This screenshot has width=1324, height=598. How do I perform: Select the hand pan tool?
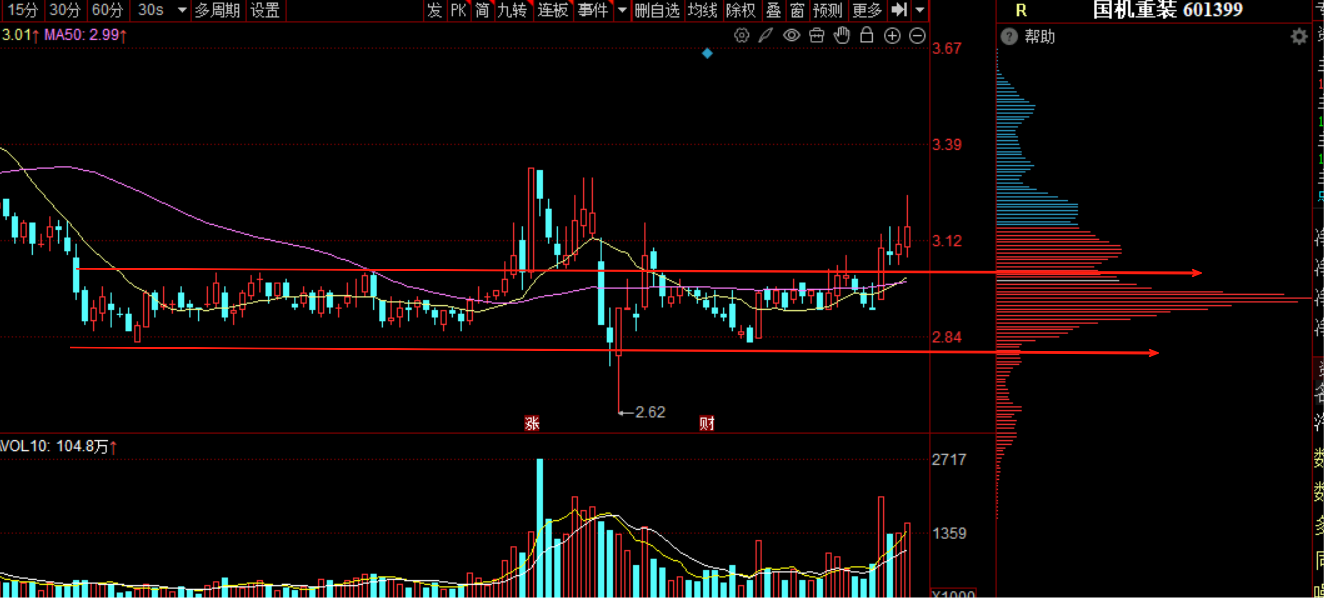841,35
